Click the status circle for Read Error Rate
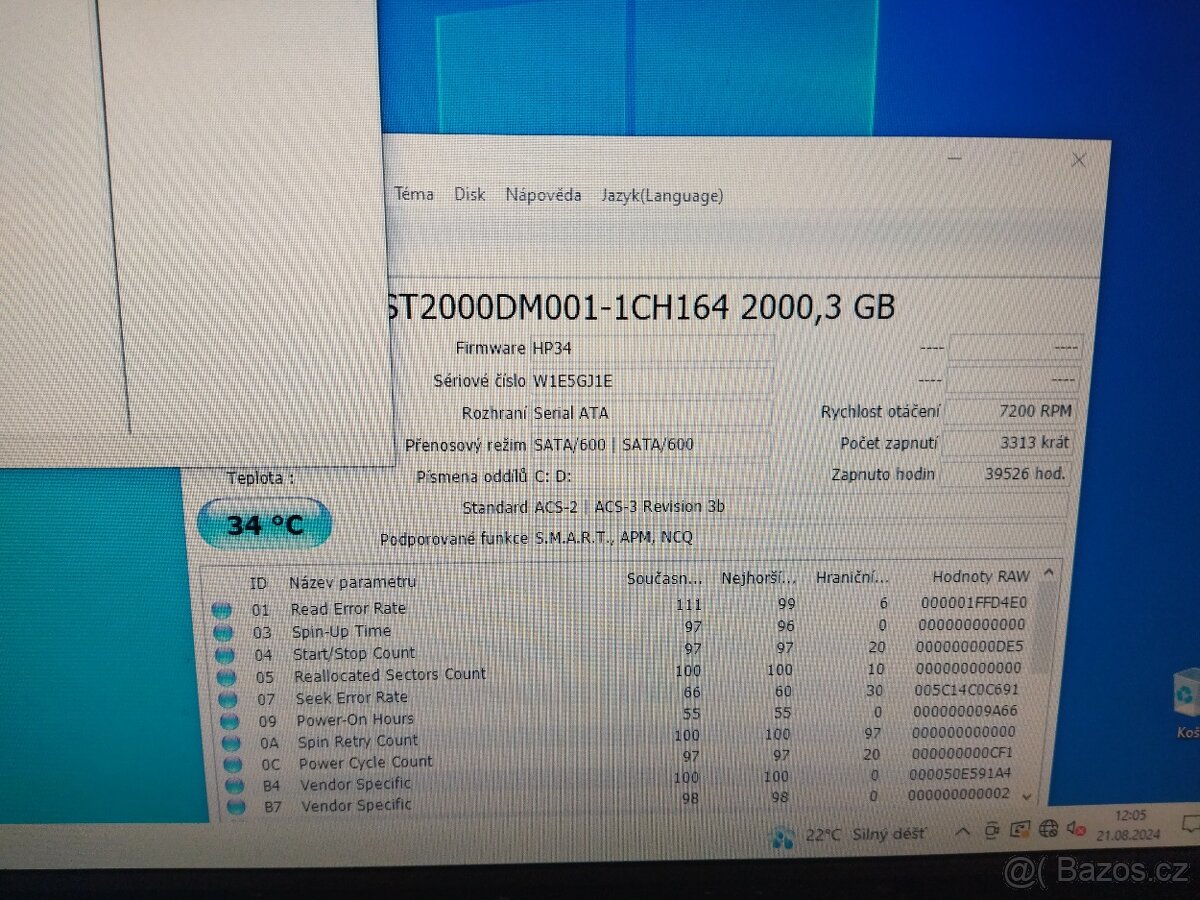1200x900 pixels. pyautogui.click(x=222, y=611)
